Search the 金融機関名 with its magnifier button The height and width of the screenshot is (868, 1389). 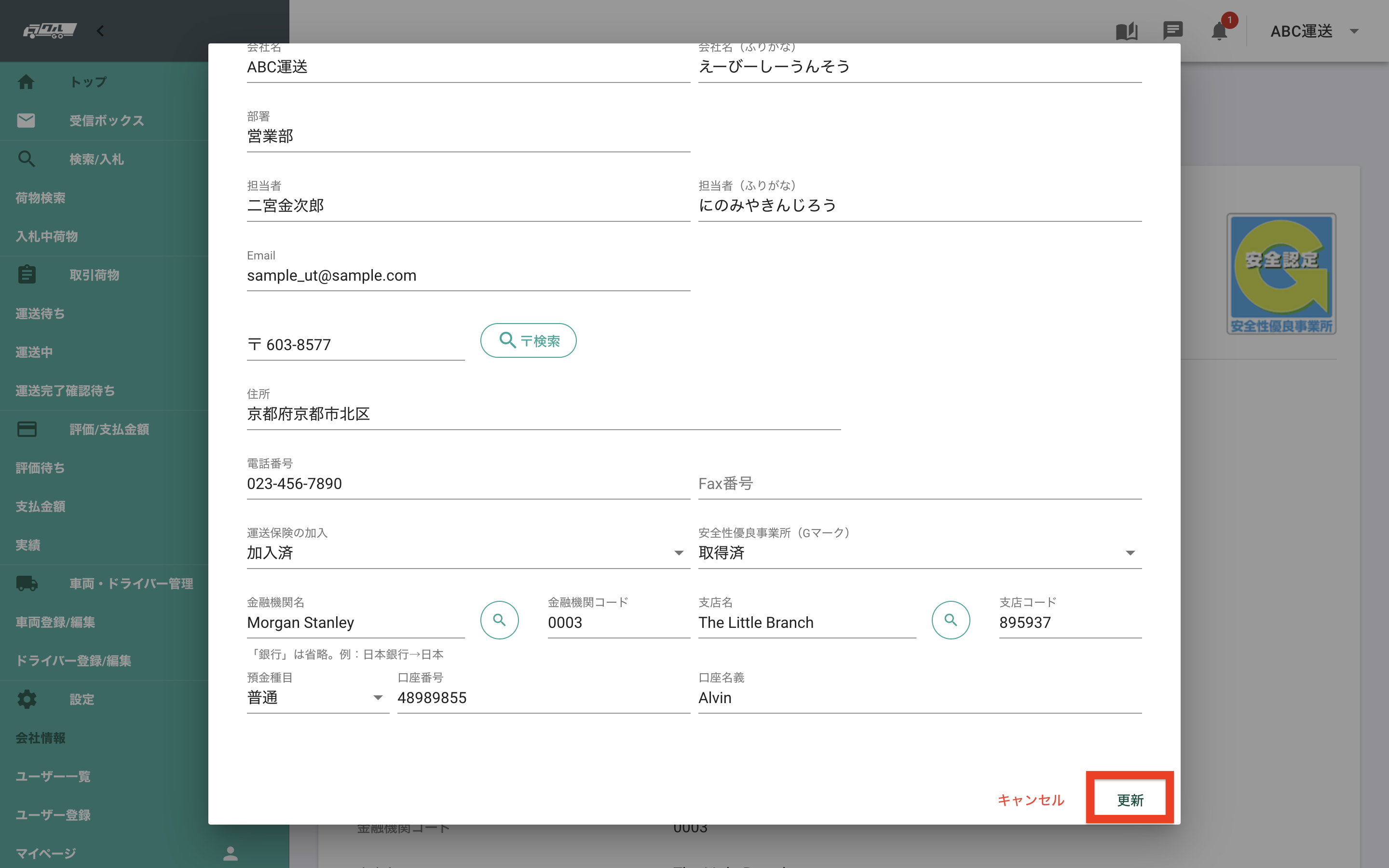(499, 620)
